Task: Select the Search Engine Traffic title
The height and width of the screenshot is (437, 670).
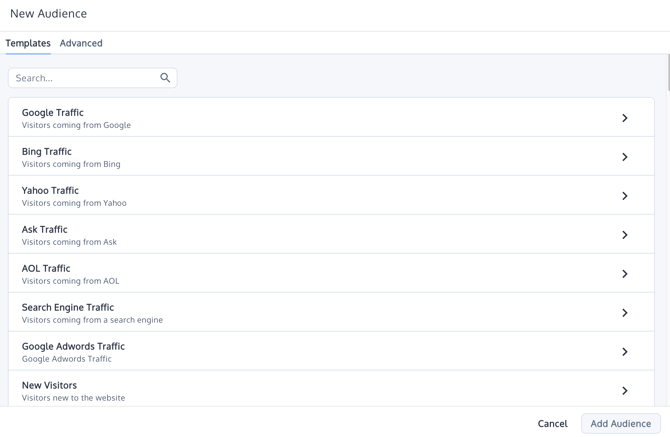Action: (68, 307)
